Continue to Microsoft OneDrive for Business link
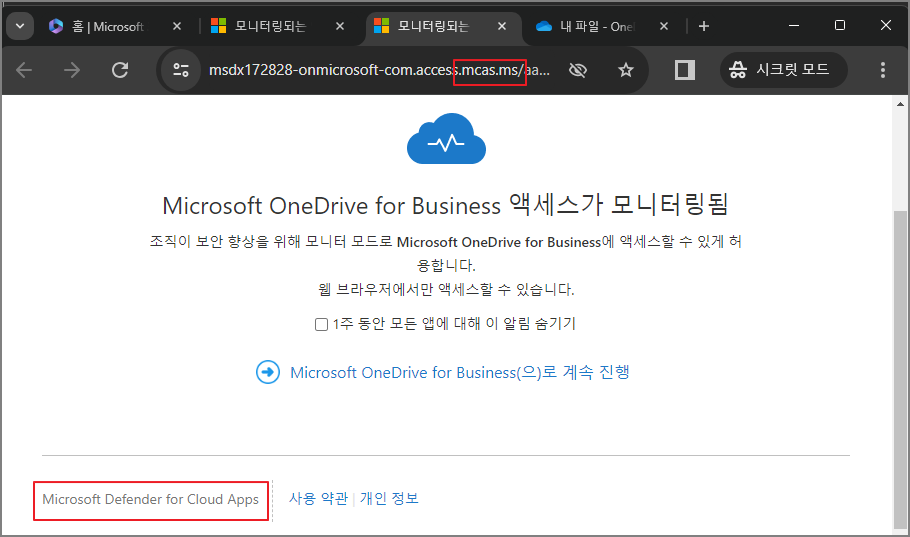910x537 pixels. coord(460,372)
